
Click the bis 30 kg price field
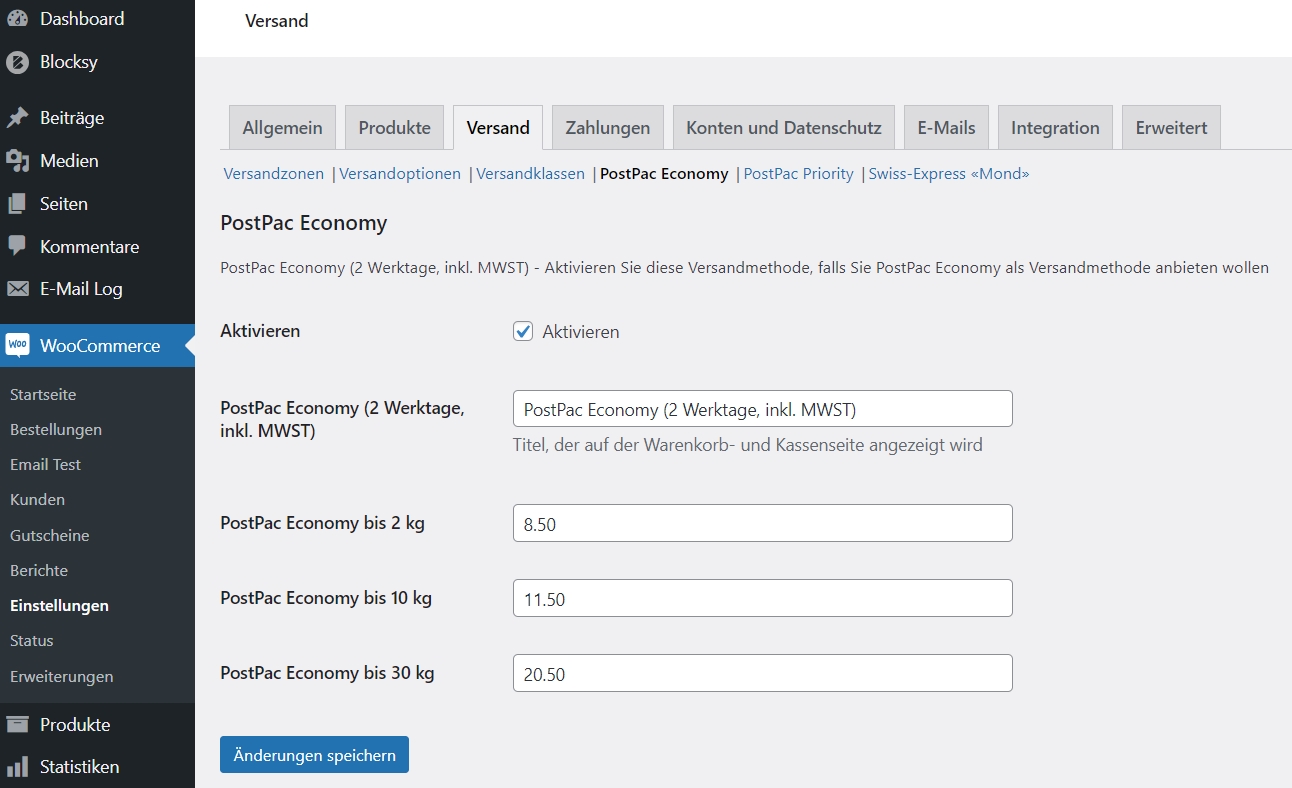[762, 674]
